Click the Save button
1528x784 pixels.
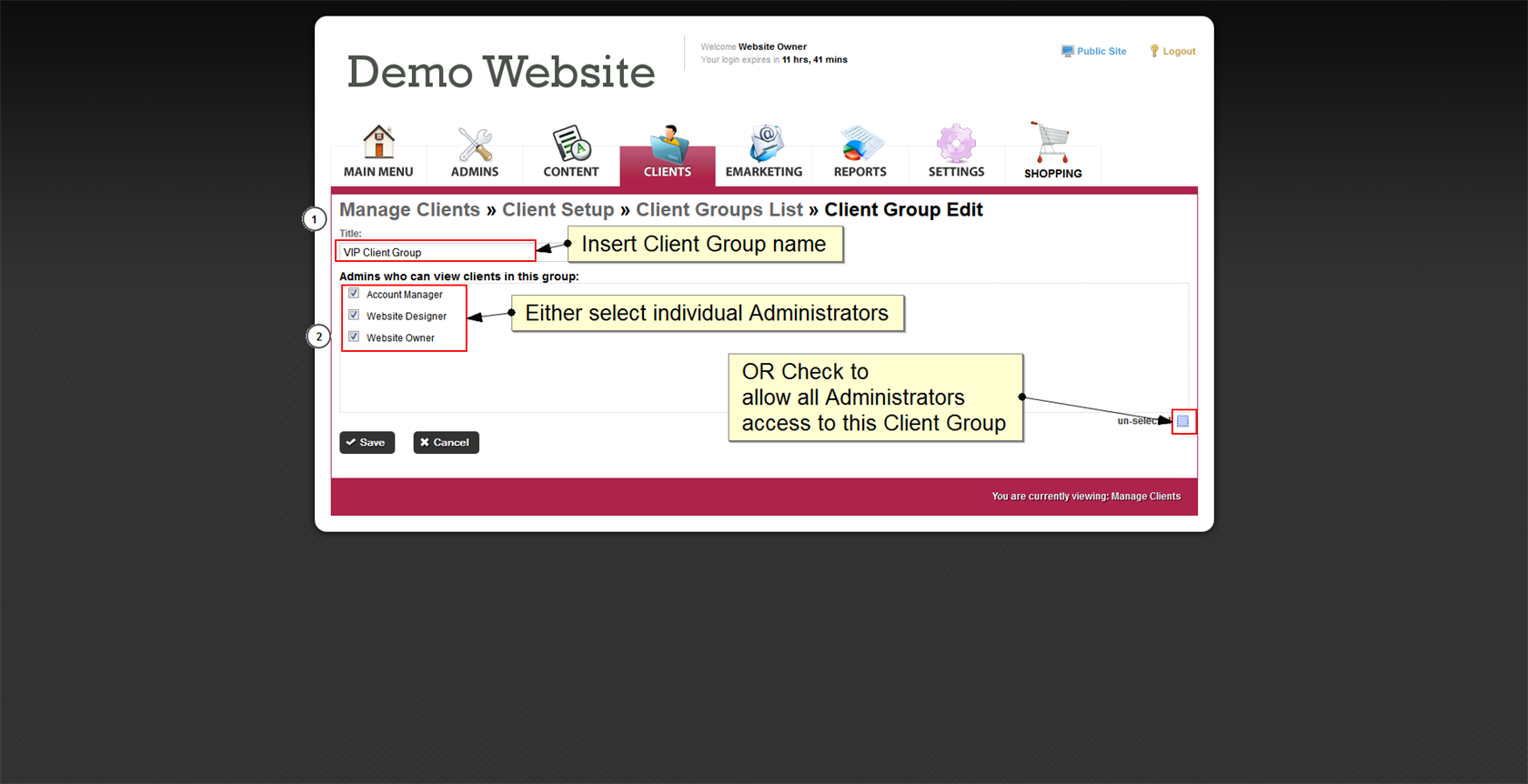pyautogui.click(x=367, y=443)
